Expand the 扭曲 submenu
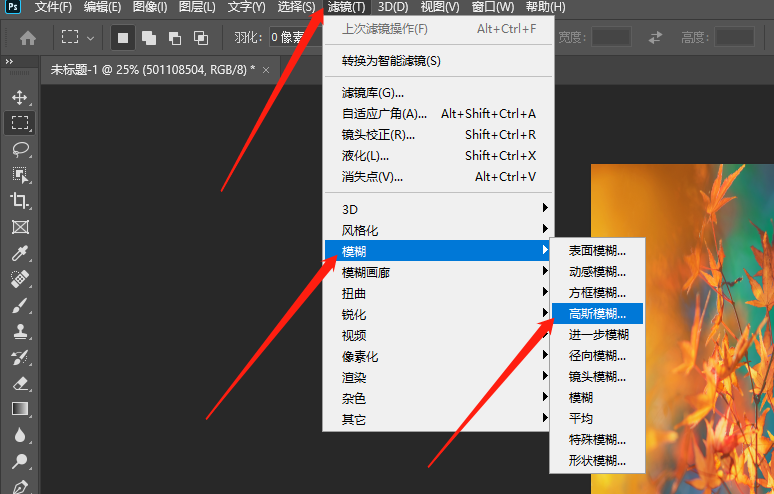The image size is (774, 494). pyautogui.click(x=436, y=294)
